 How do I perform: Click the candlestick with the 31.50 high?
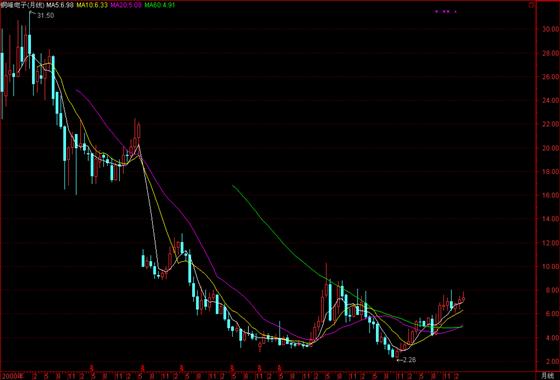click(30, 45)
